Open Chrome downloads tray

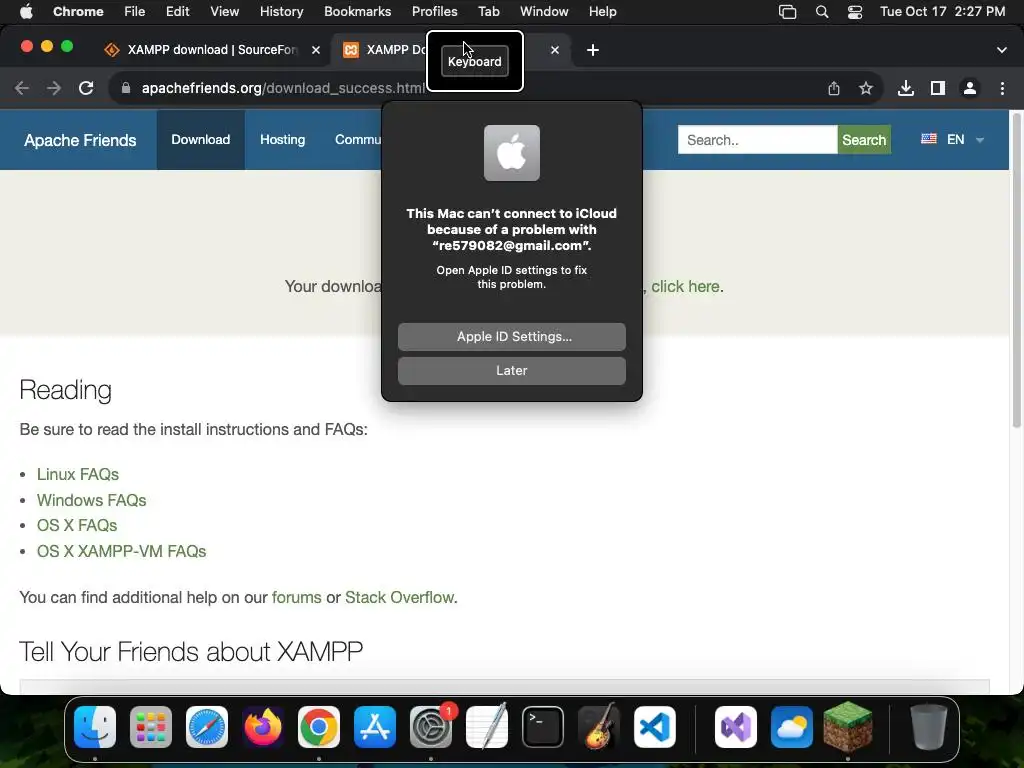click(x=906, y=88)
